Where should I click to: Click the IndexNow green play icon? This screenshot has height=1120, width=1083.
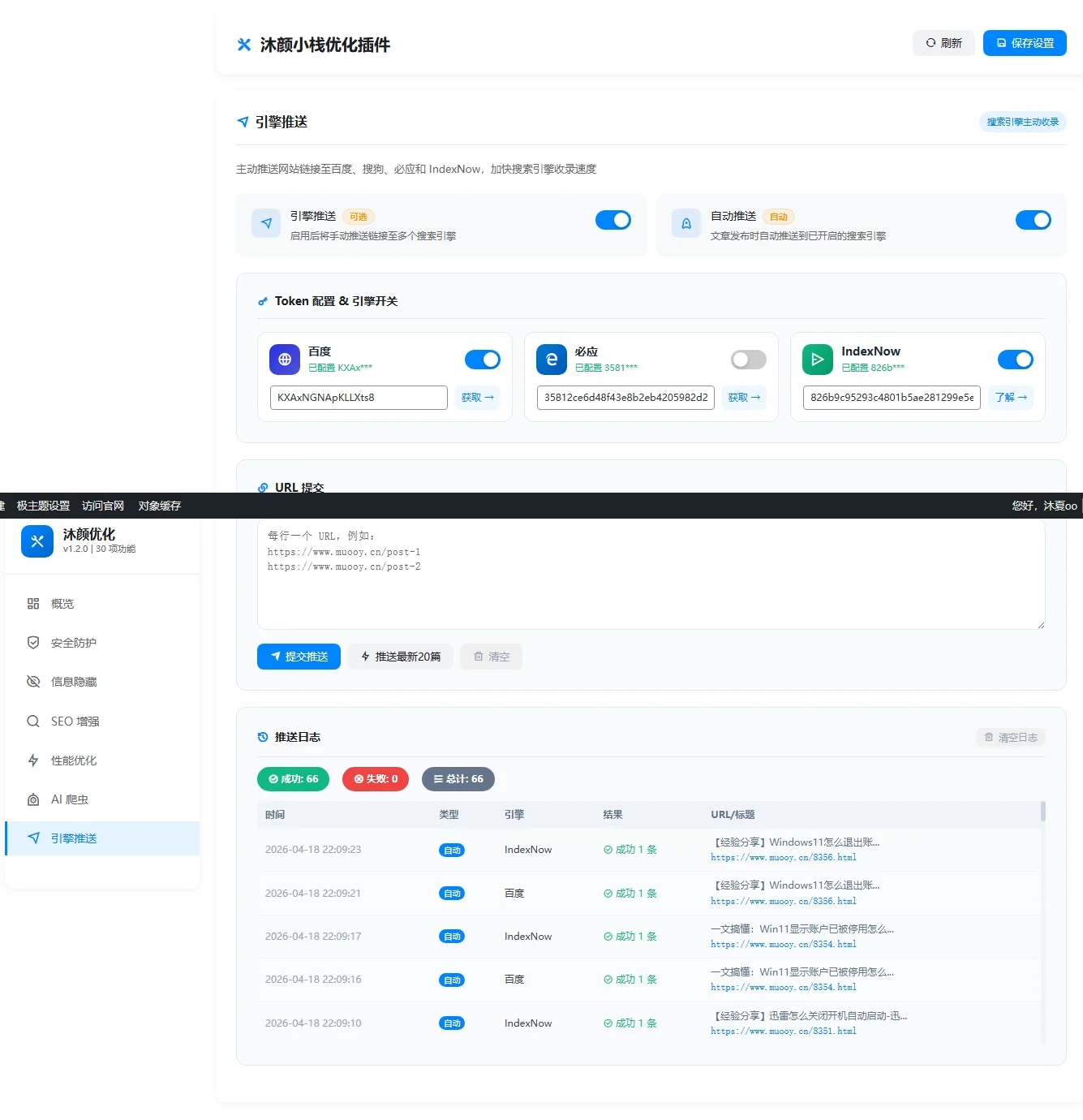[818, 360]
